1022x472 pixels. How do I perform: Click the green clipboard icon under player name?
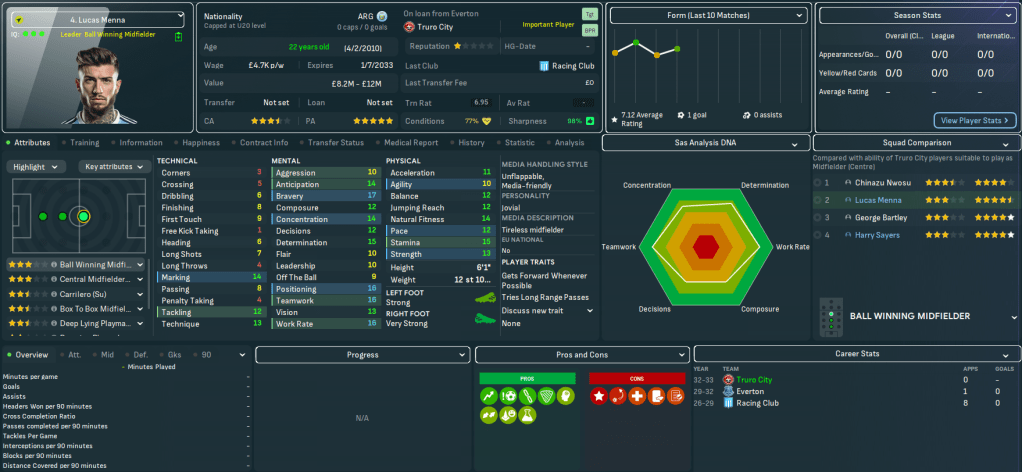point(178,36)
